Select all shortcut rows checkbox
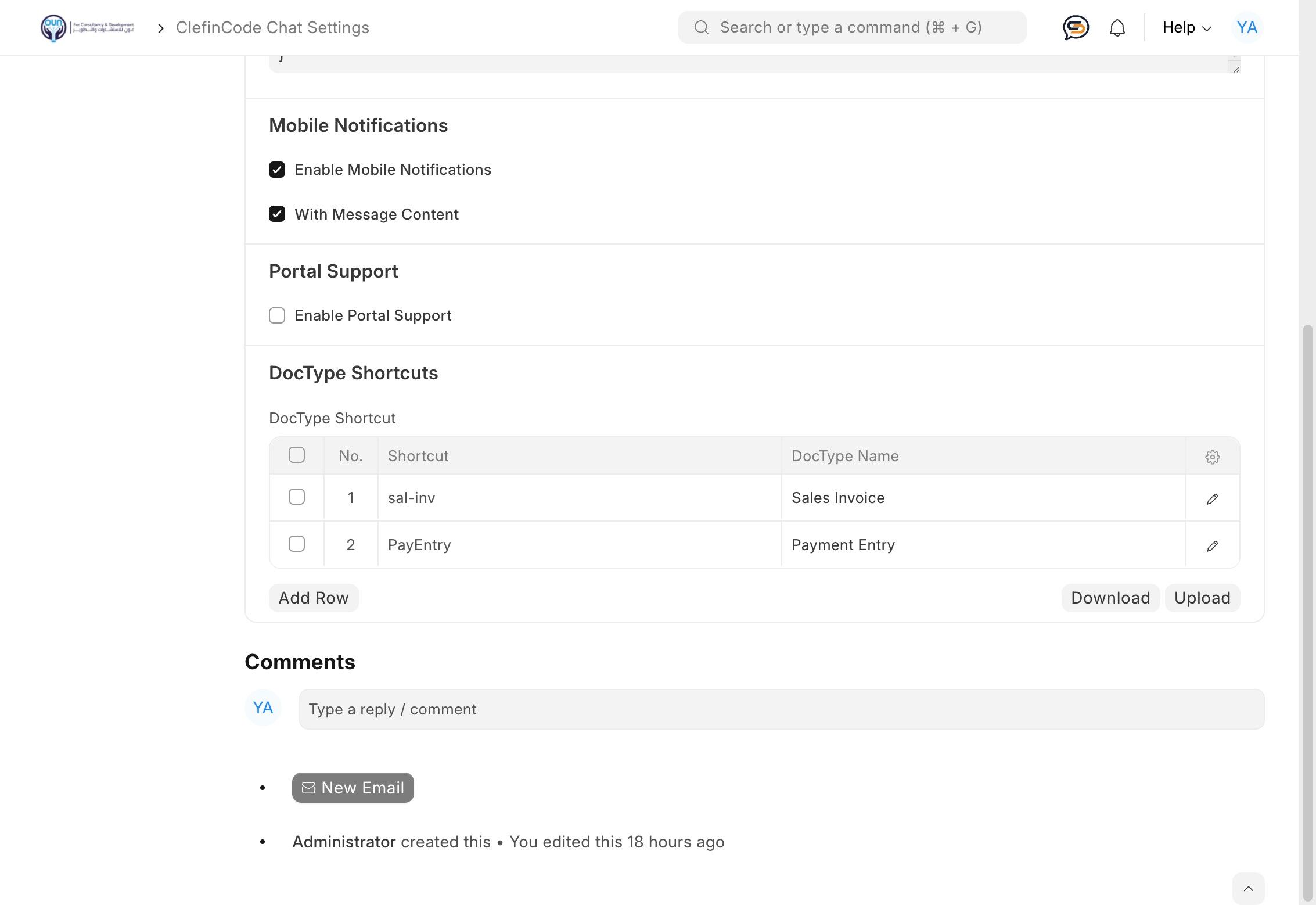Viewport: 1316px width, 905px height. 297,455
